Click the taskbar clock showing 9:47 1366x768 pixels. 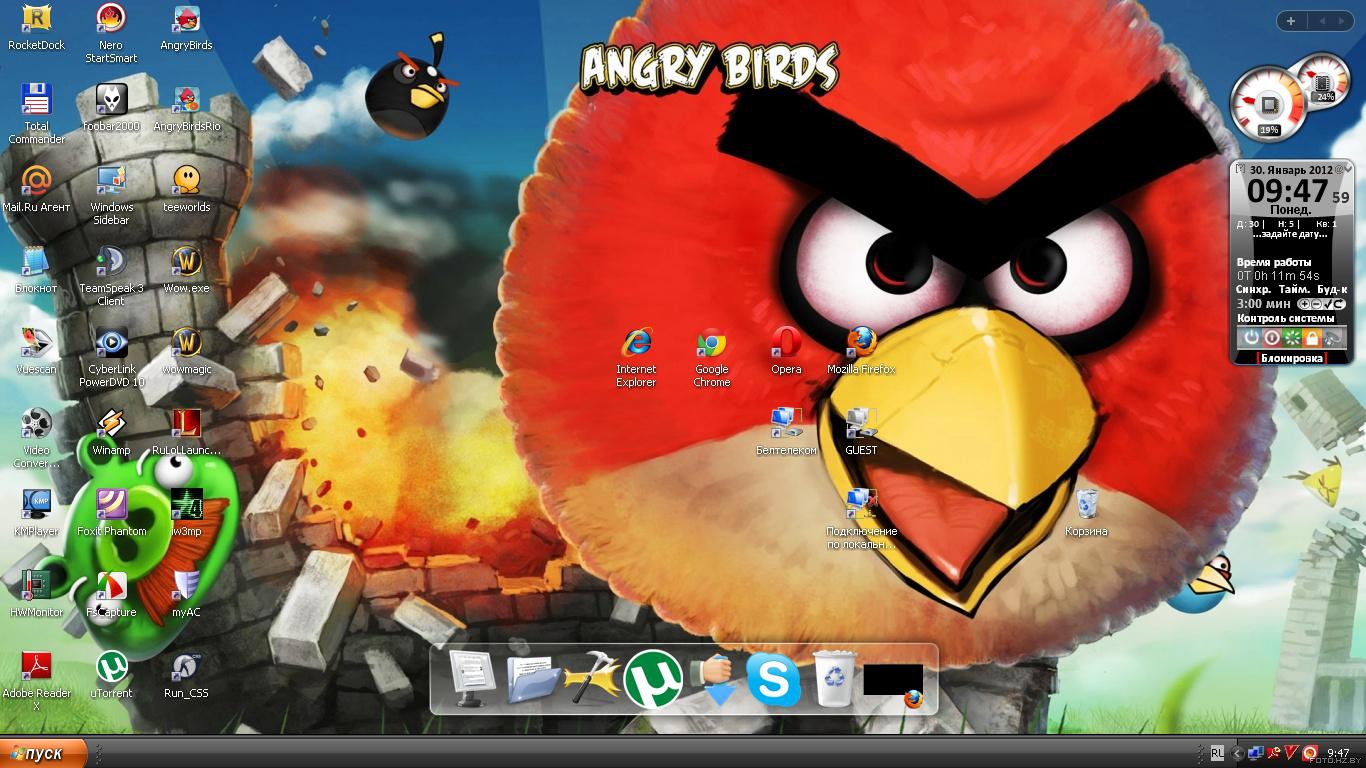pyautogui.click(x=1338, y=754)
